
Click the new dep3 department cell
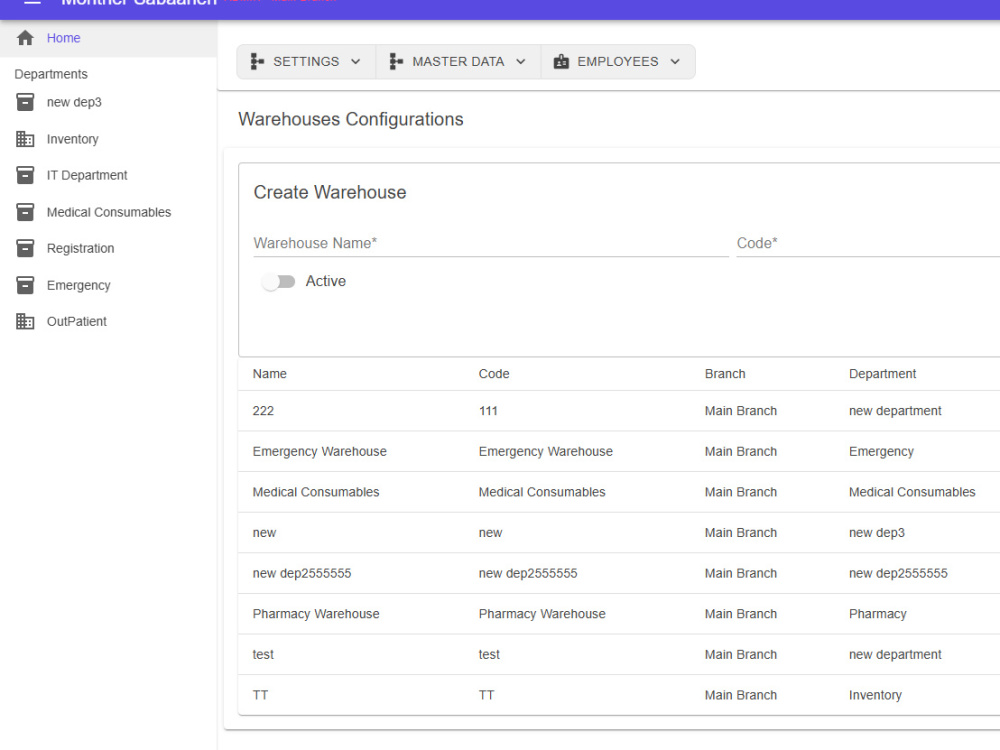tap(876, 533)
